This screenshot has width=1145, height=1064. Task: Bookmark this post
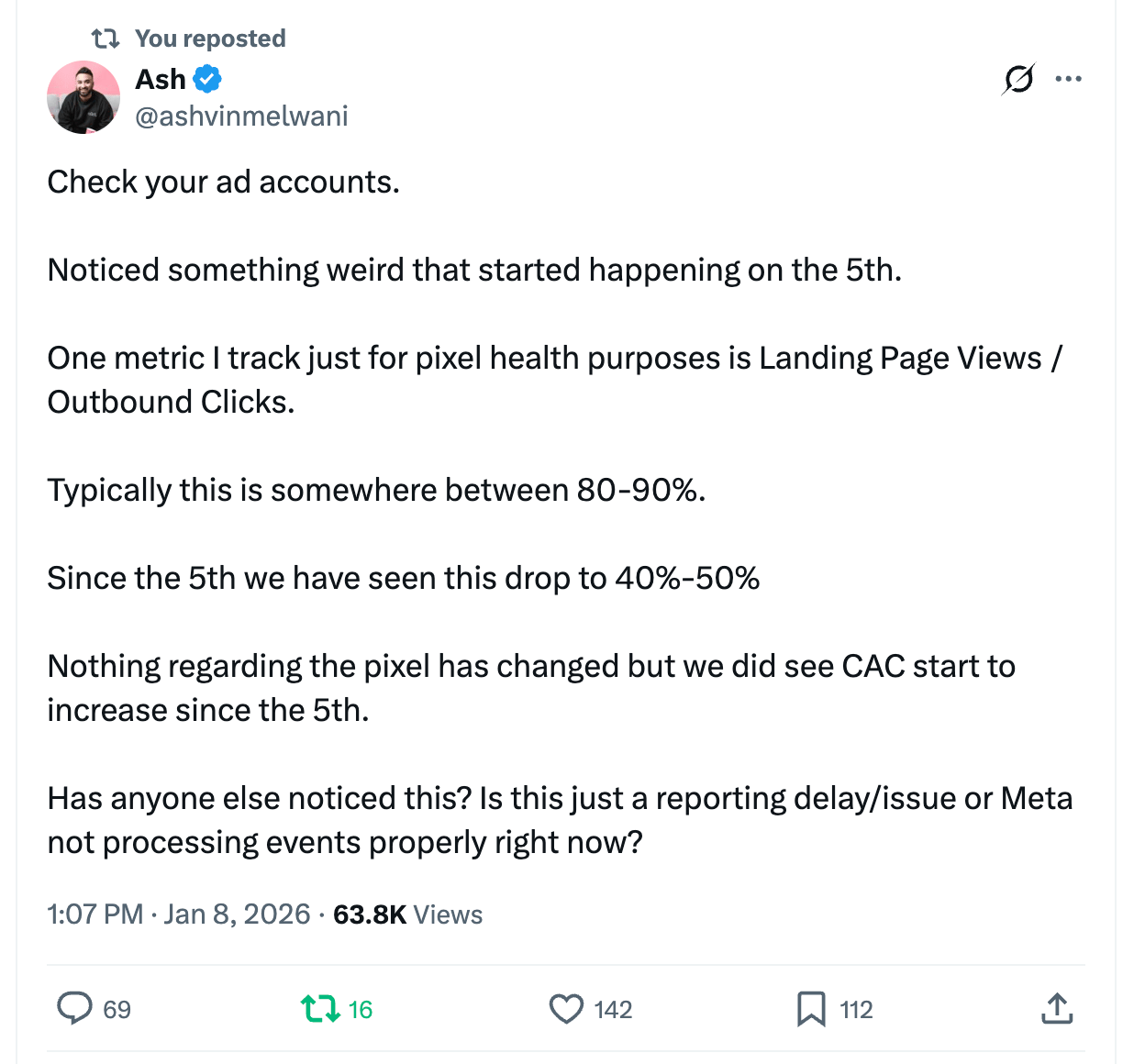click(x=811, y=1009)
